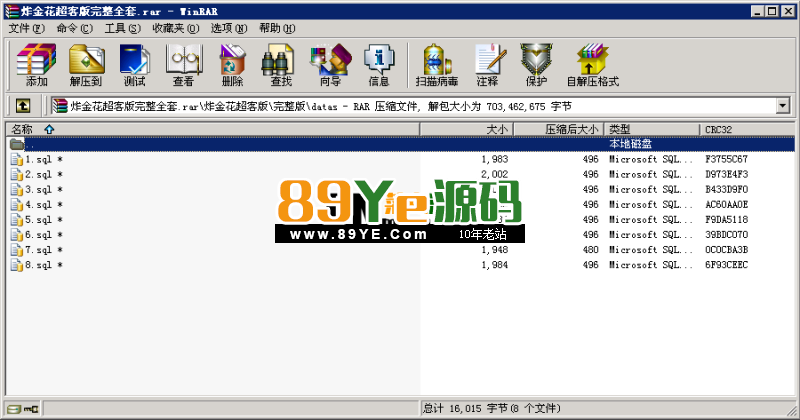Click the Protect (保护) shield icon
Viewport: 800px width, 420px height.
tap(536, 65)
